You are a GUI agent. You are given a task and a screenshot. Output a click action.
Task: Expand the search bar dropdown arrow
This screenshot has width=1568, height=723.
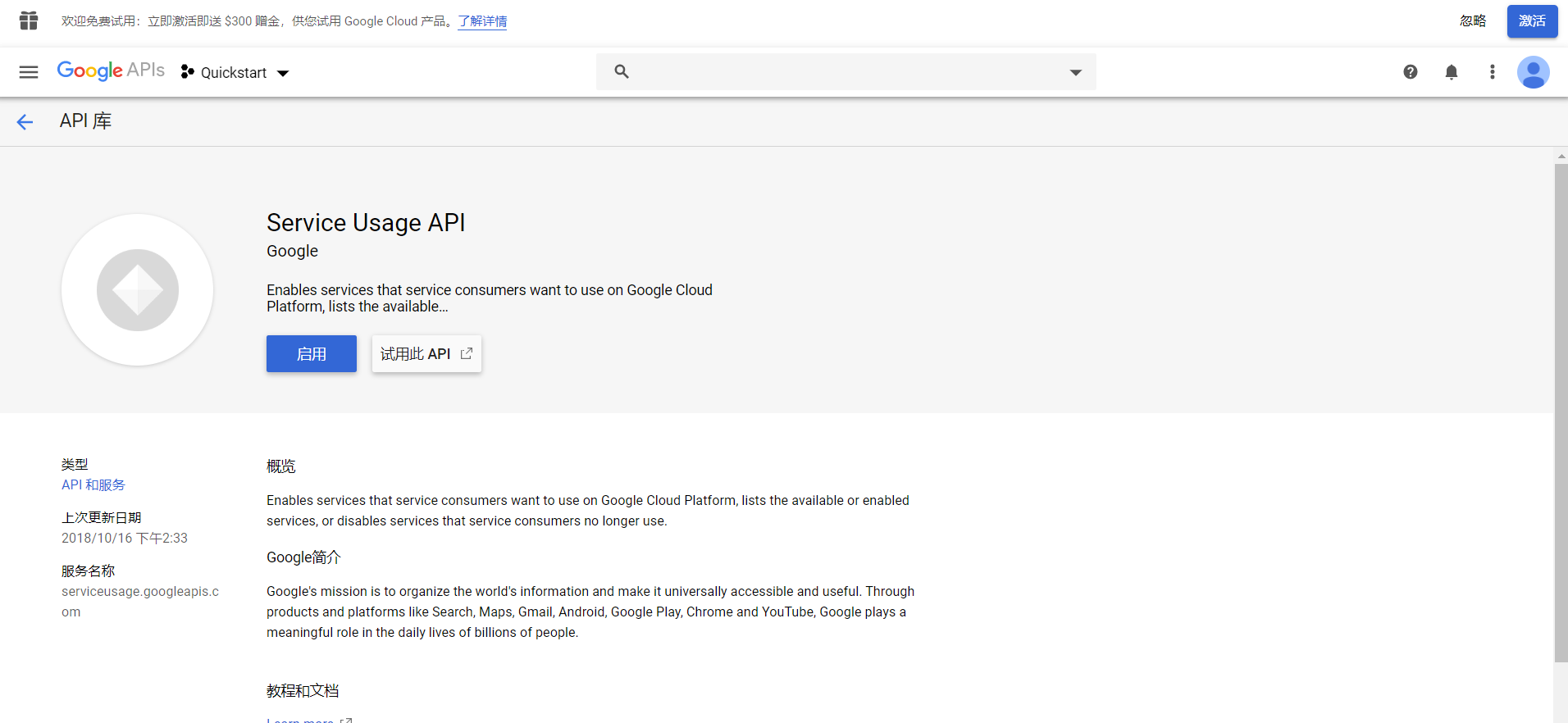(x=1075, y=72)
